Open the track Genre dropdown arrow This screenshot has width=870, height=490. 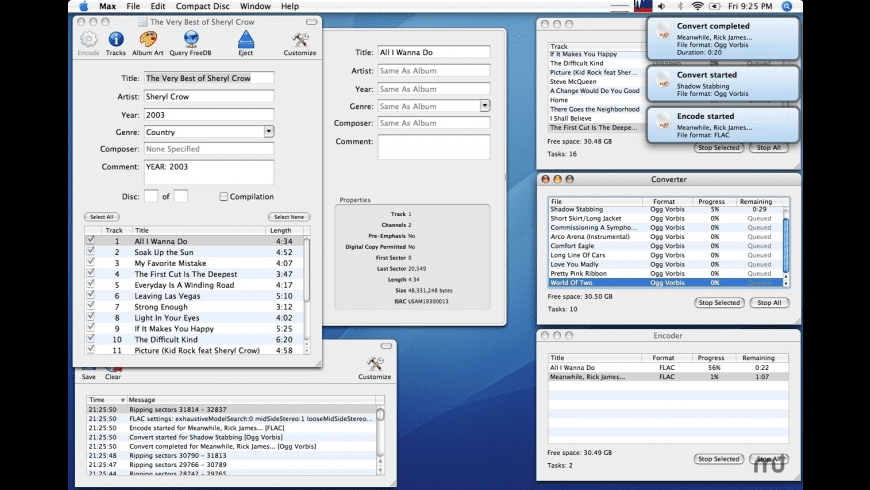[x=485, y=105]
